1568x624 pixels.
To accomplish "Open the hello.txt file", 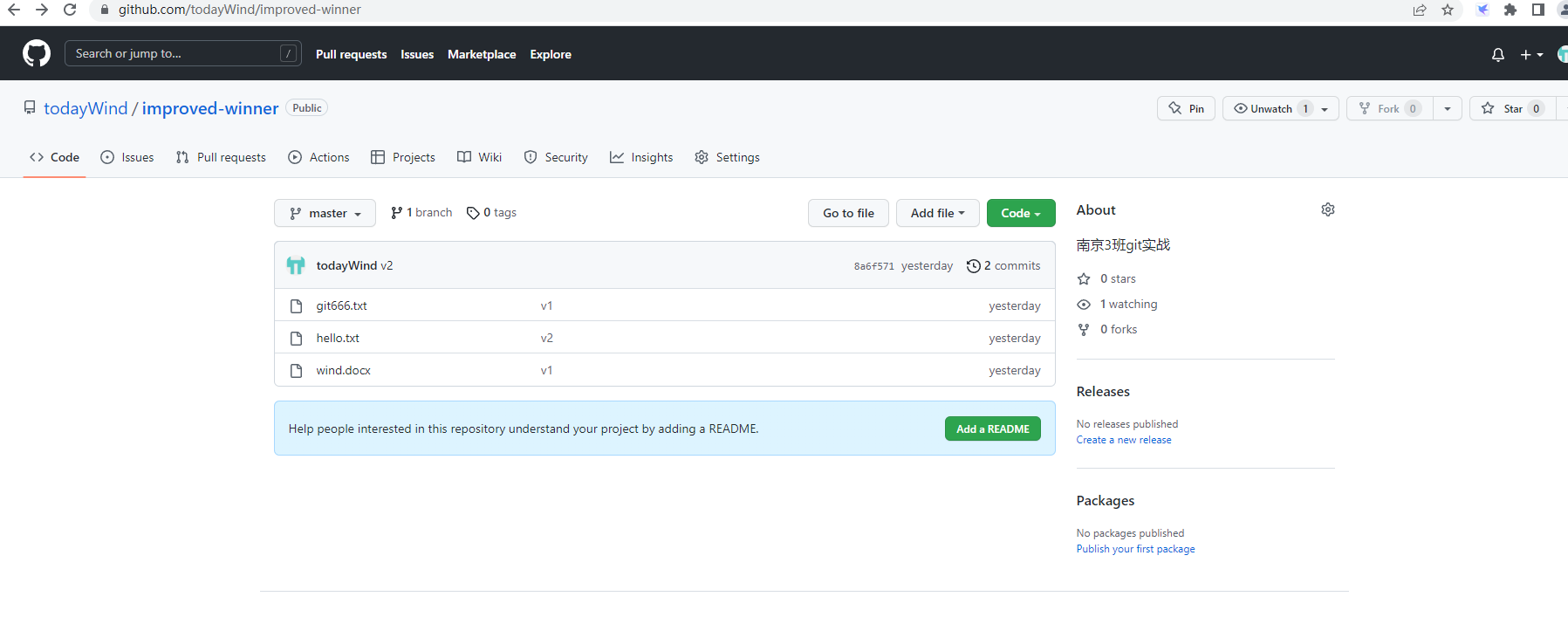I will [x=338, y=338].
